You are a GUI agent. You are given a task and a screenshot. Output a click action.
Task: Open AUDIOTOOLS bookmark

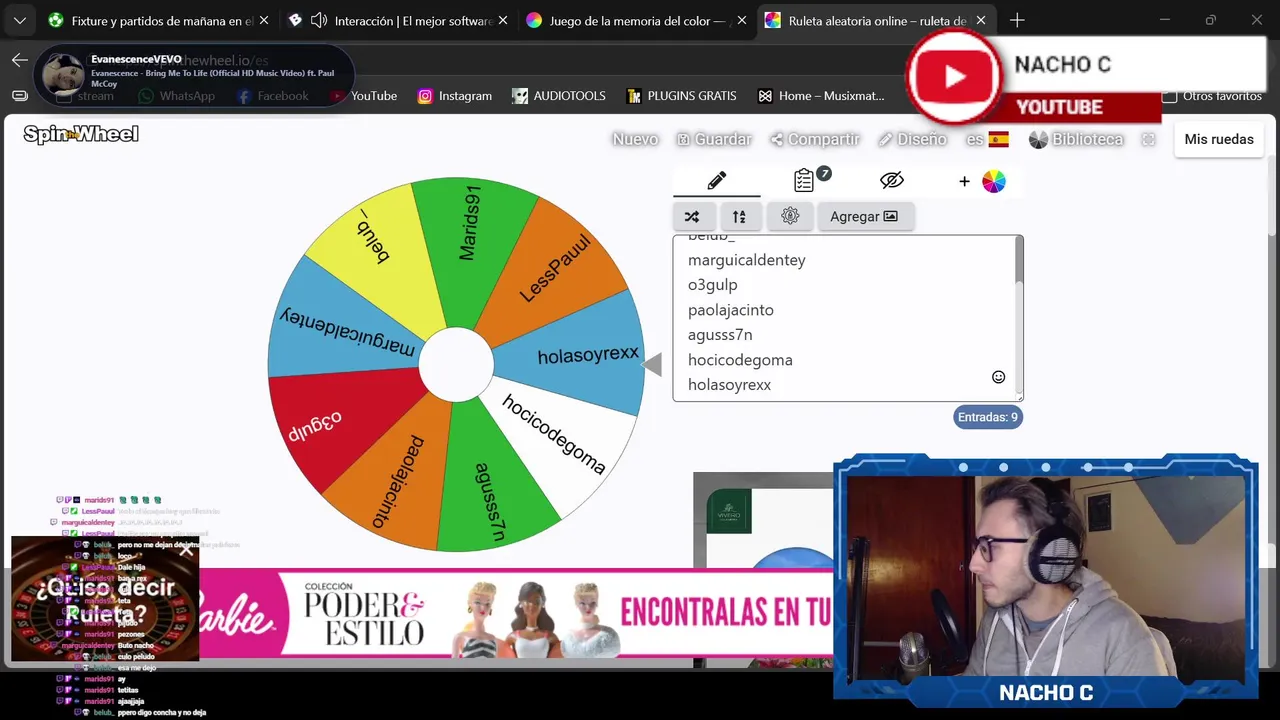[x=559, y=96]
